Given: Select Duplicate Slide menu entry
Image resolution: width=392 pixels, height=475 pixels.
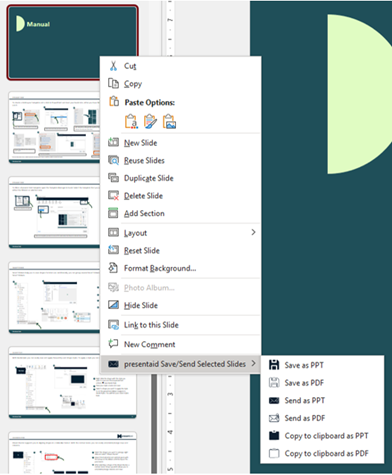Looking at the screenshot, I should (180, 178).
